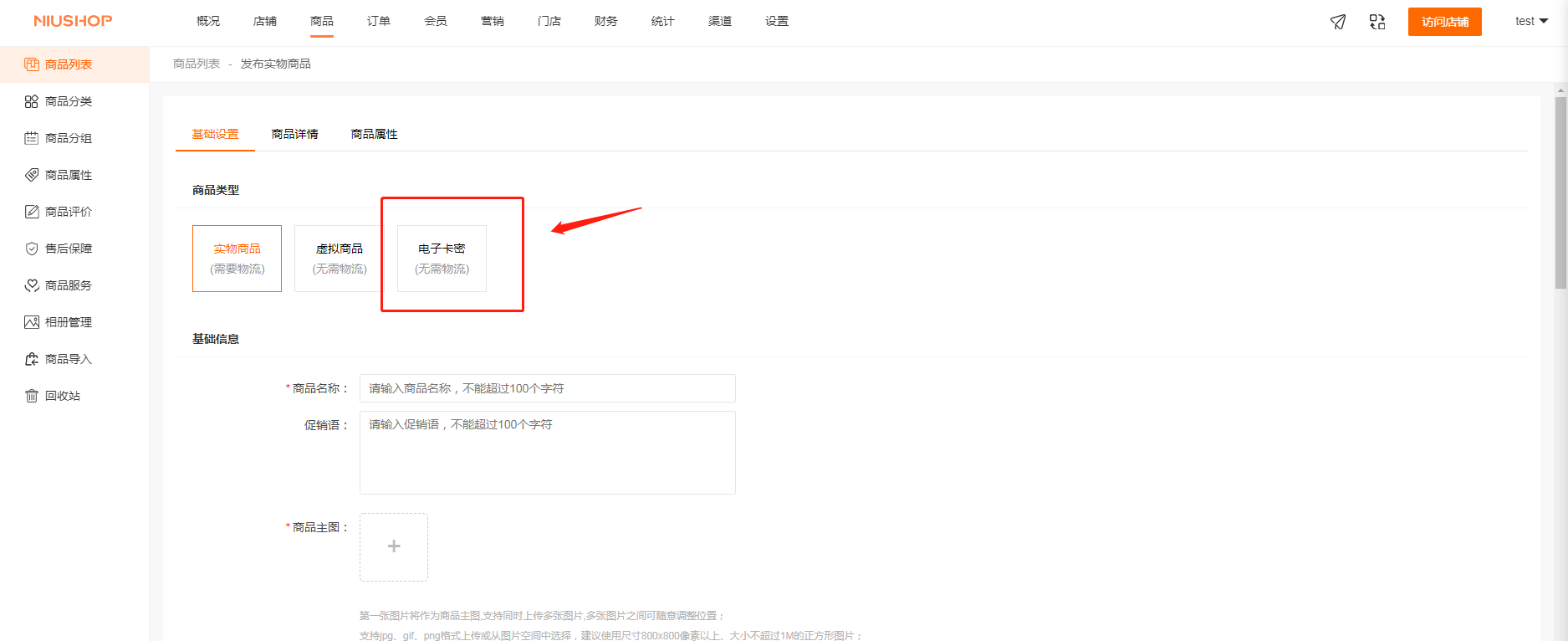Image resolution: width=1568 pixels, height=641 pixels.
Task: Open the 概况 top menu
Action: 208,21
